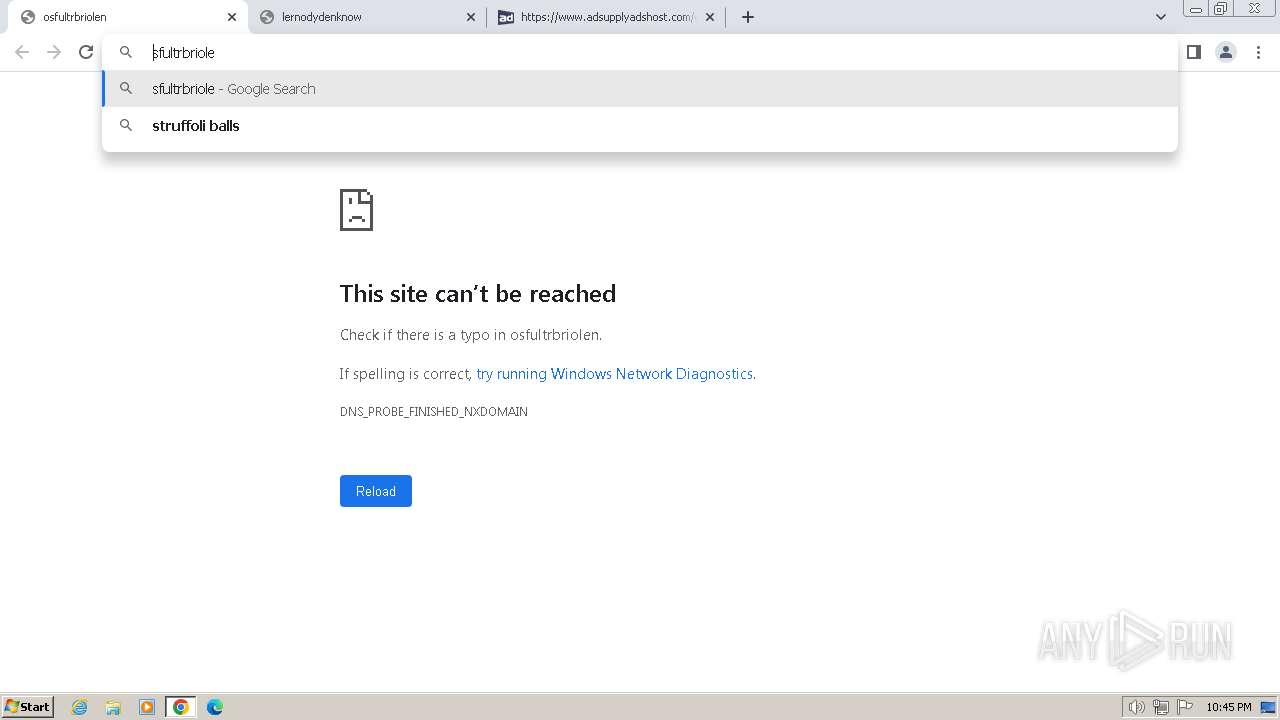This screenshot has width=1280, height=720.
Task: Open Microsoft Edge from taskbar
Action: pyautogui.click(x=215, y=707)
